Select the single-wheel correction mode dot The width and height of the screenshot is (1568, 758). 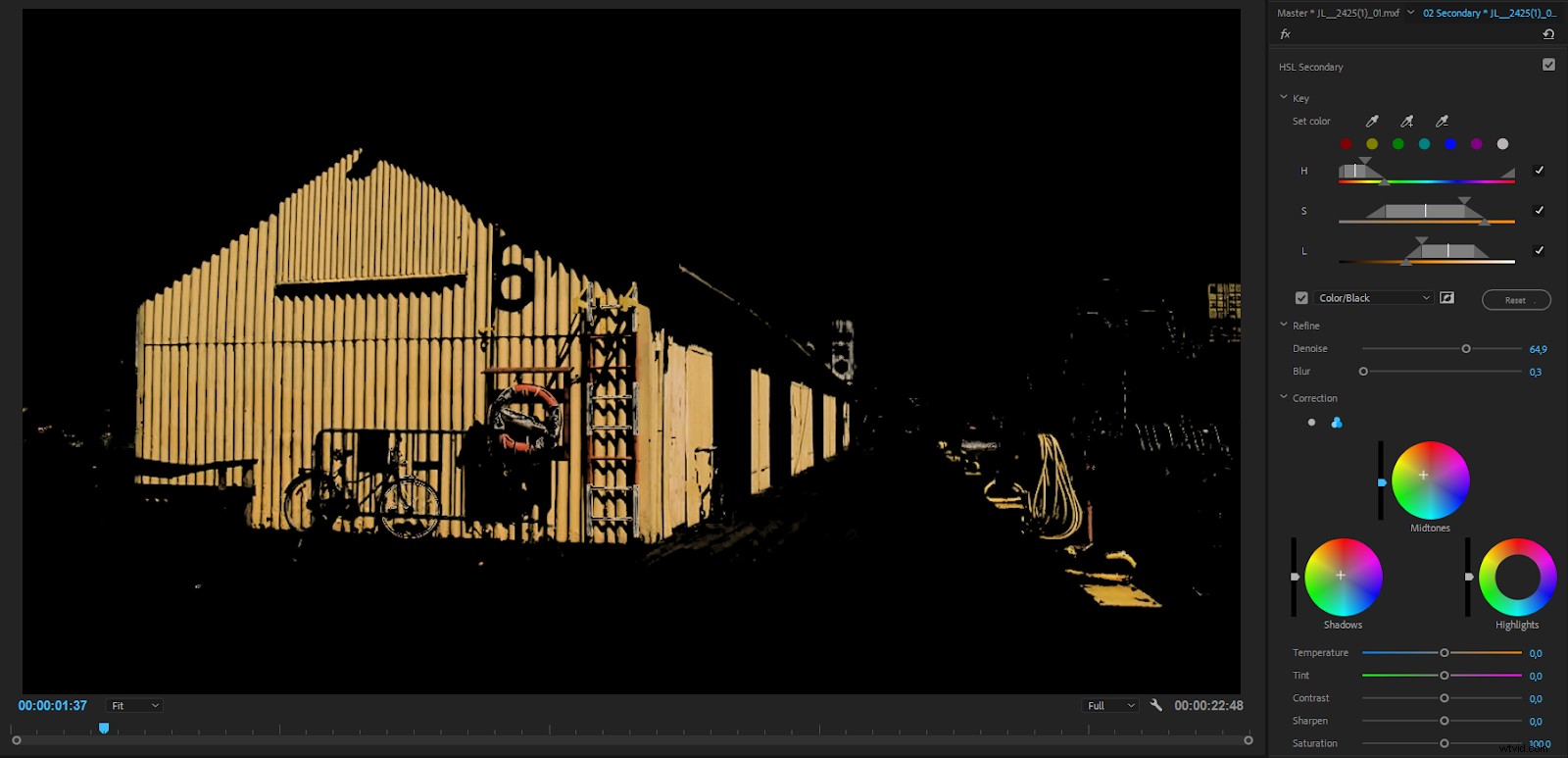[1311, 423]
